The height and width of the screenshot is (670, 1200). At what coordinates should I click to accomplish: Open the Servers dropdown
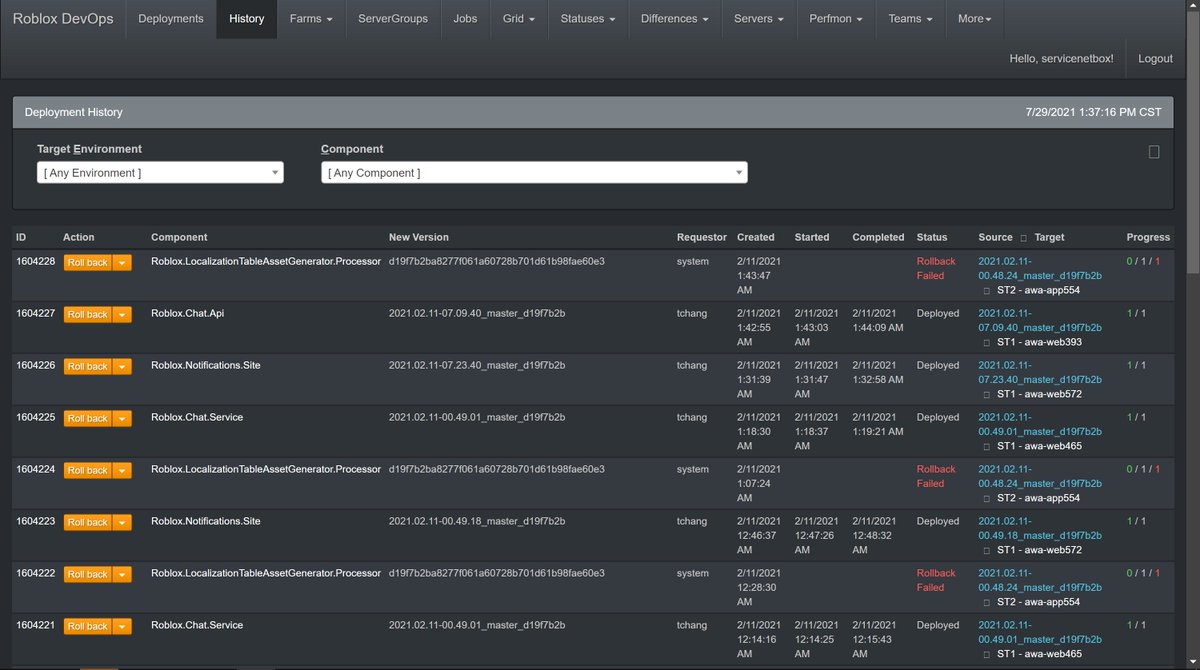(x=759, y=19)
